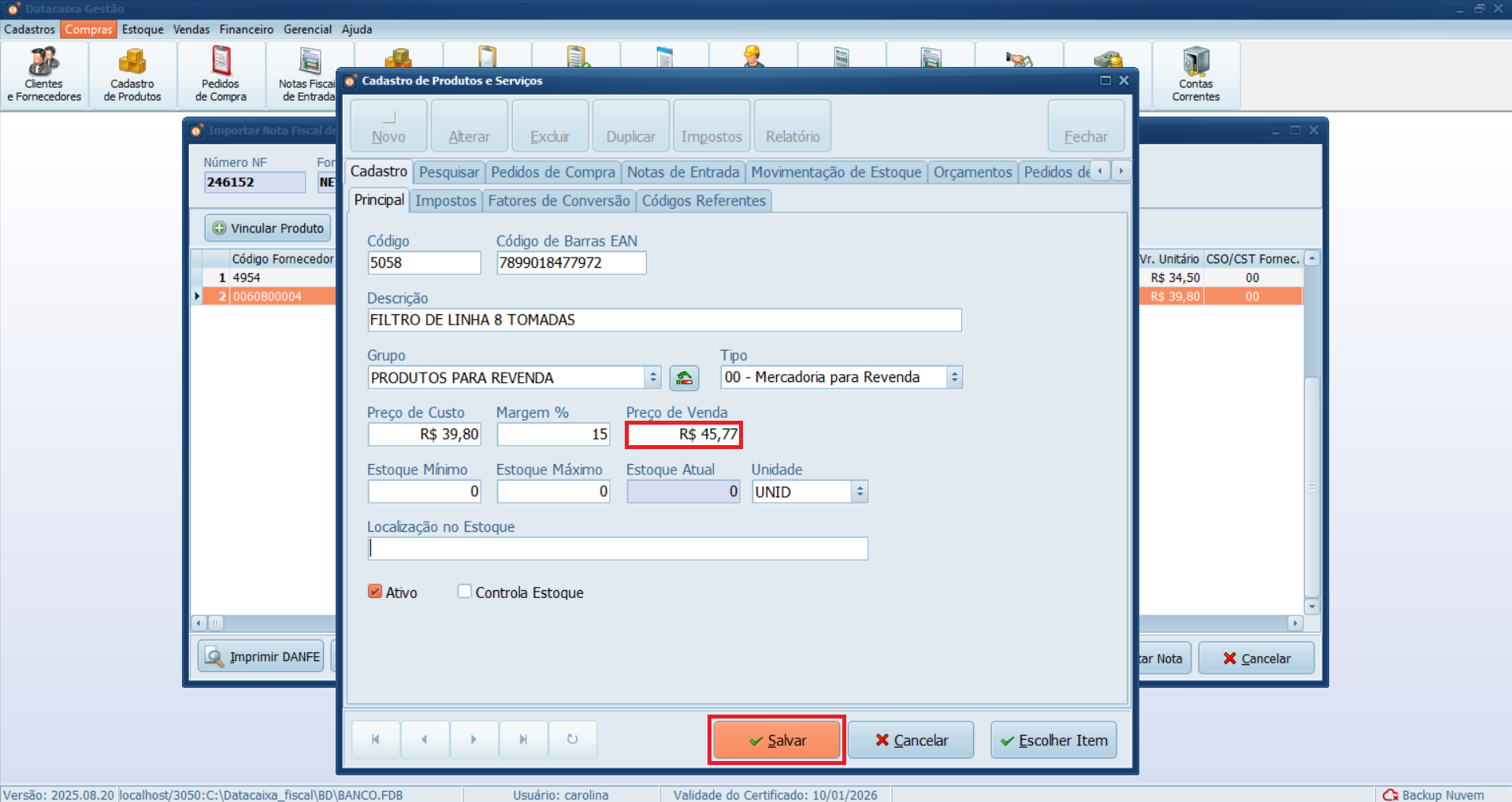
Task: Click the Salvar button
Action: (x=776, y=740)
